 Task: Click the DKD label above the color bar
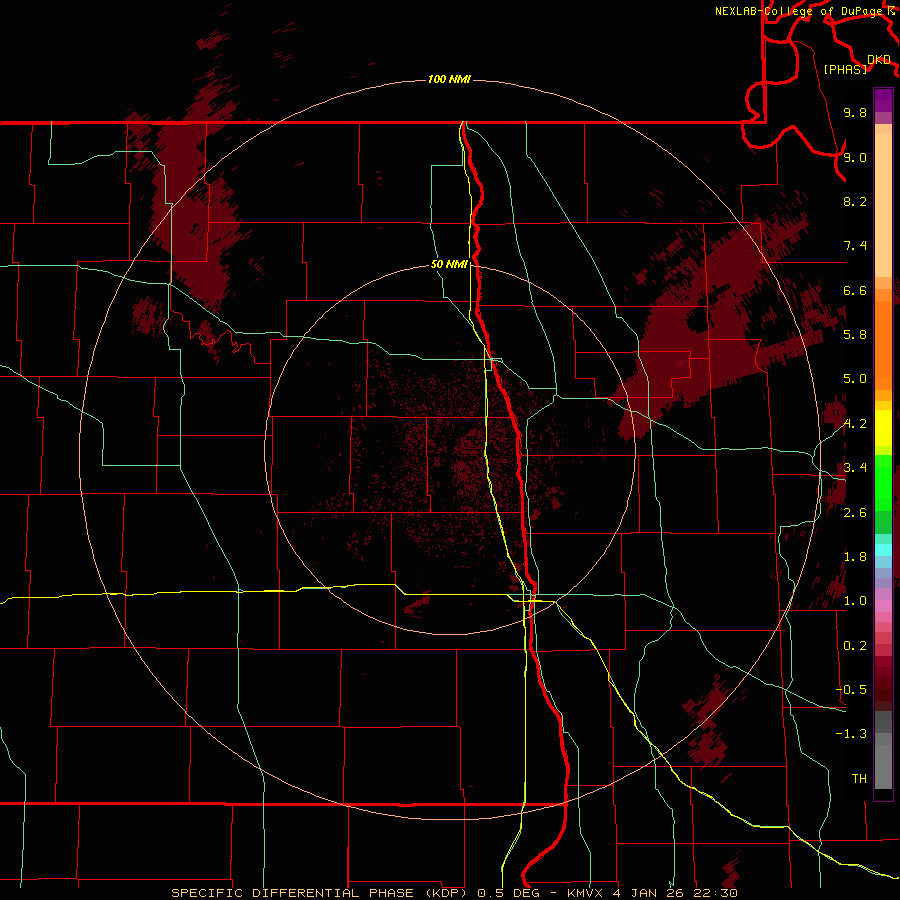(879, 60)
